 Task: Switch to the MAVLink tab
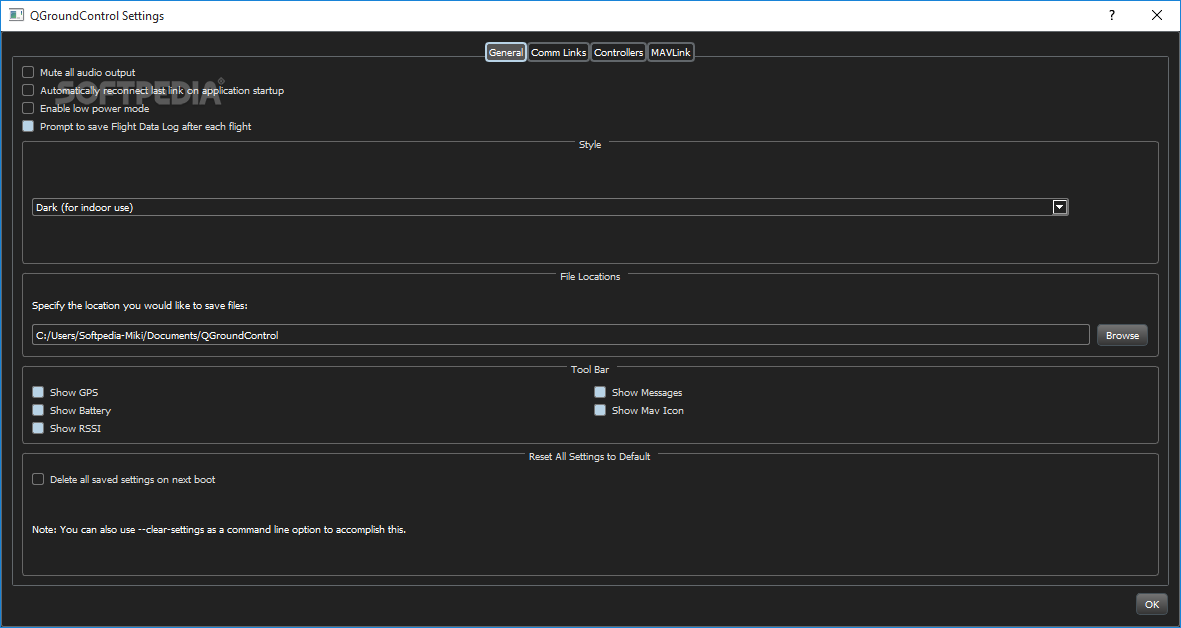click(670, 53)
